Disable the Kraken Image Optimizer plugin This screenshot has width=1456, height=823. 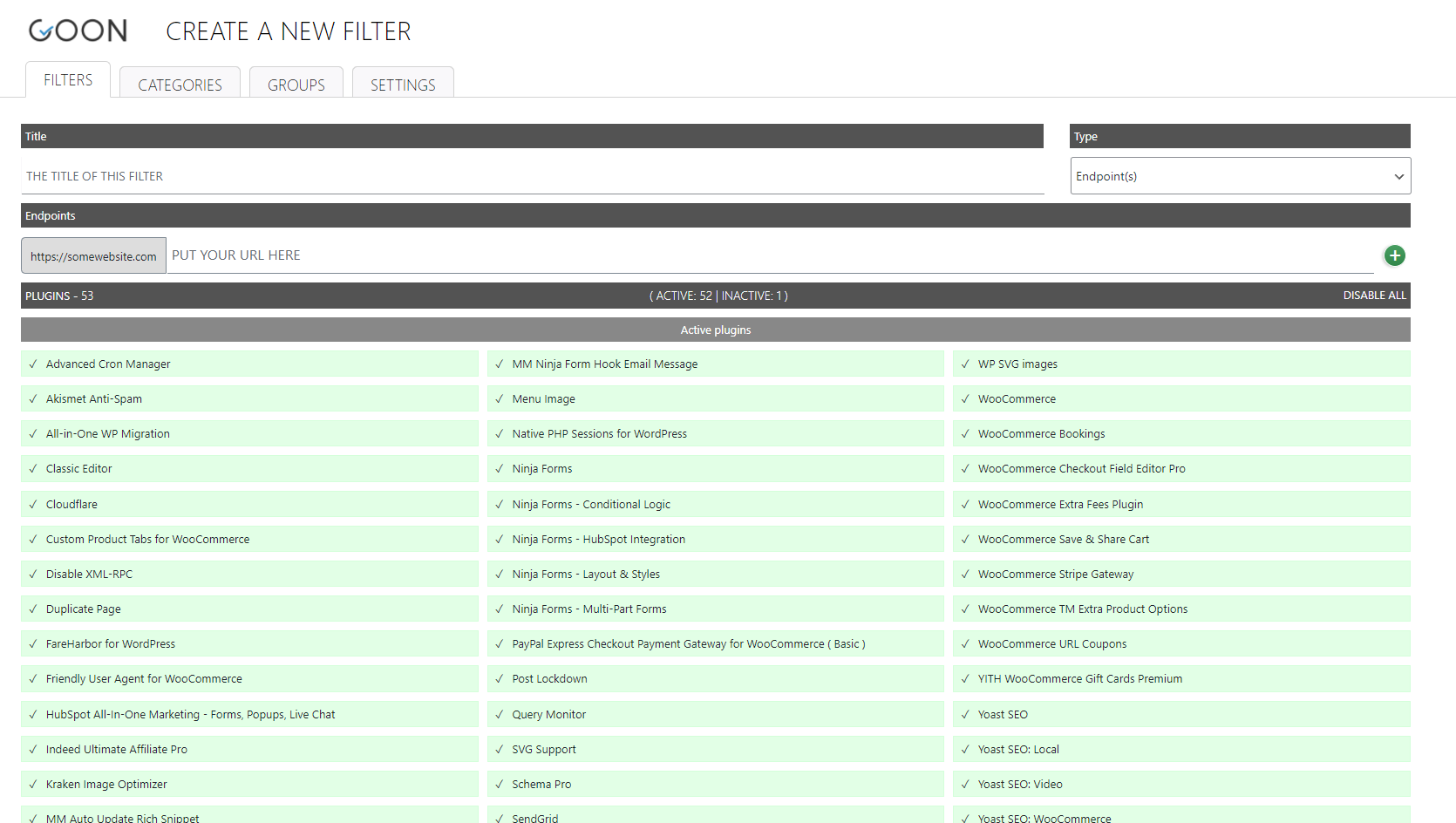coord(249,785)
